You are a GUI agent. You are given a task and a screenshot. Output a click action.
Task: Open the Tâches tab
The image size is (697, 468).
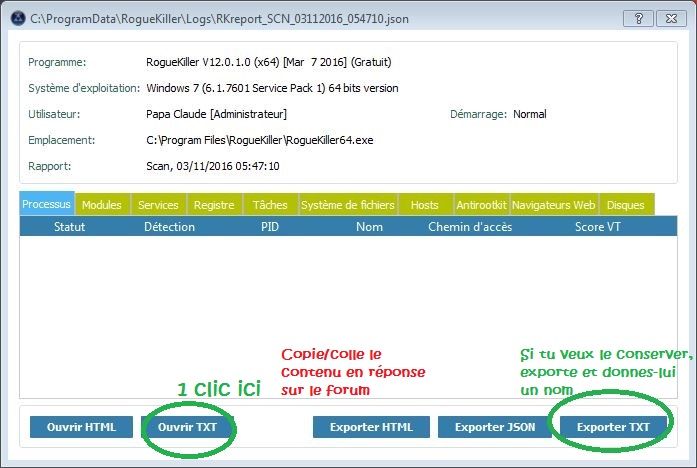pos(270,205)
